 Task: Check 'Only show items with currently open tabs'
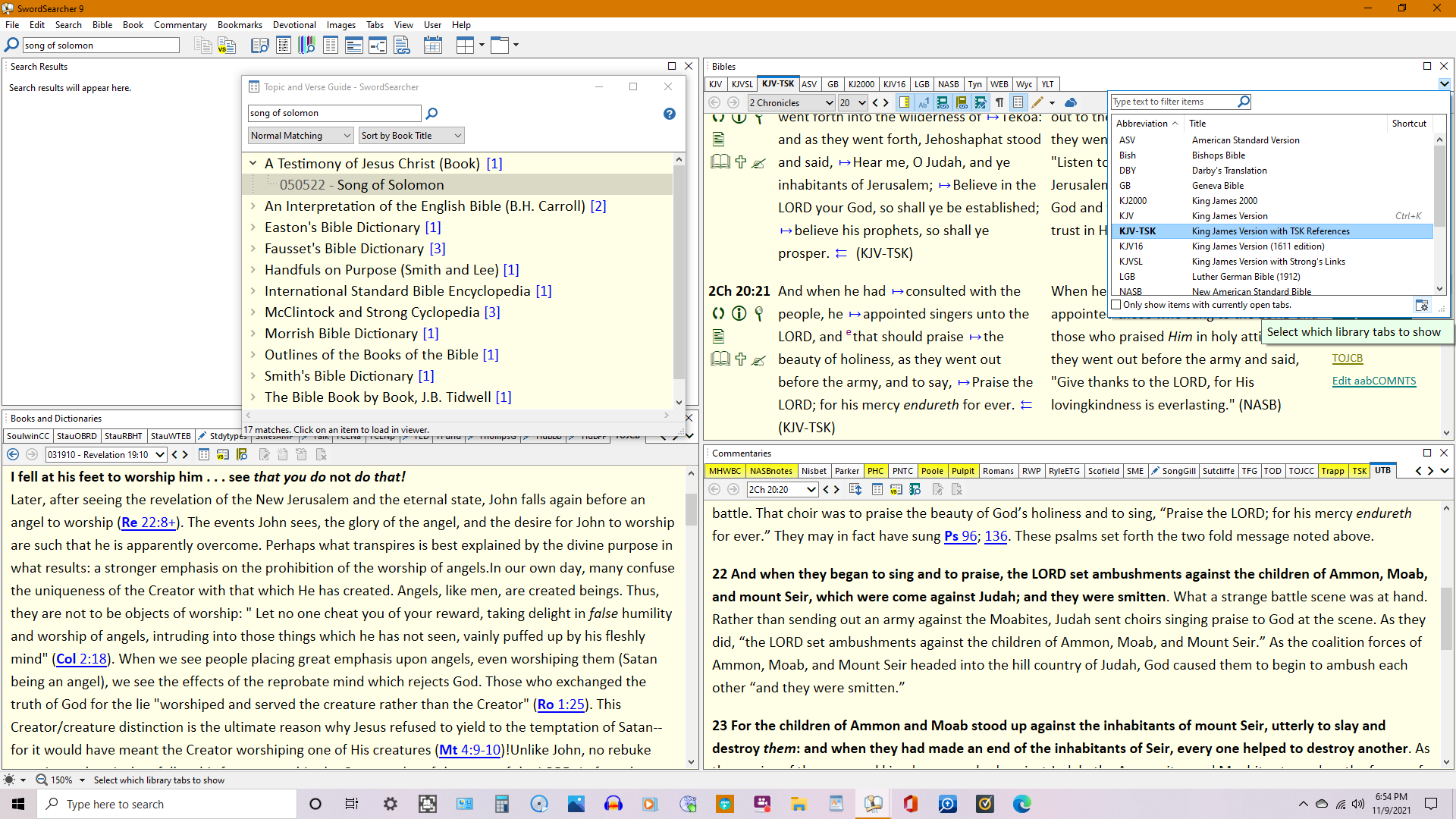pos(1116,305)
